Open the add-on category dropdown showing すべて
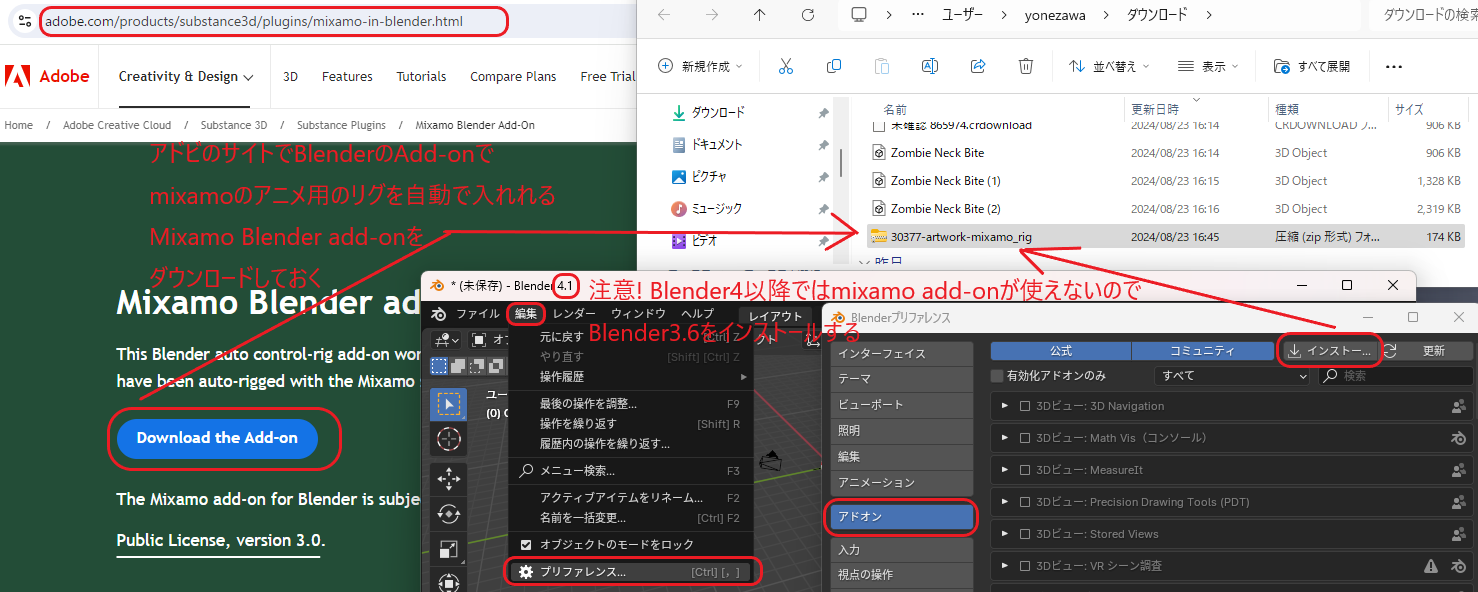 [1231, 376]
